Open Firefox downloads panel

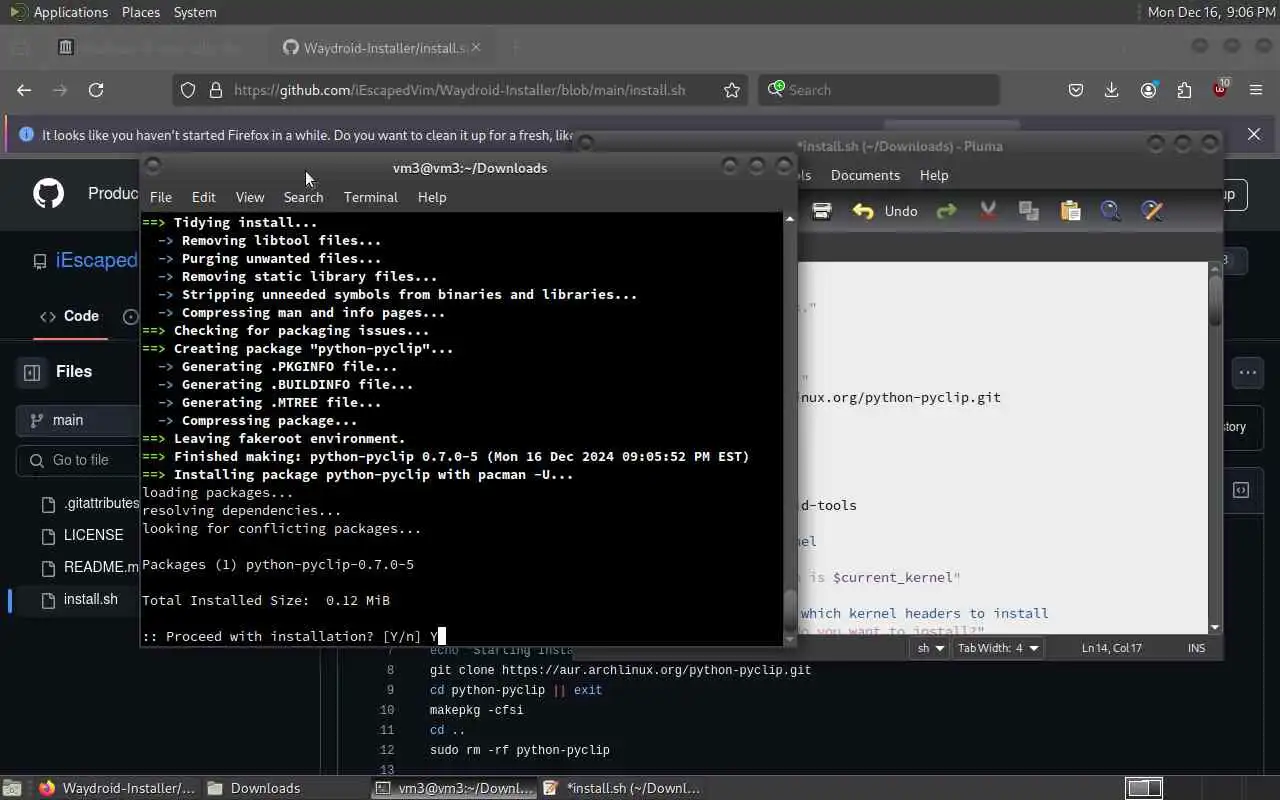[x=1111, y=90]
